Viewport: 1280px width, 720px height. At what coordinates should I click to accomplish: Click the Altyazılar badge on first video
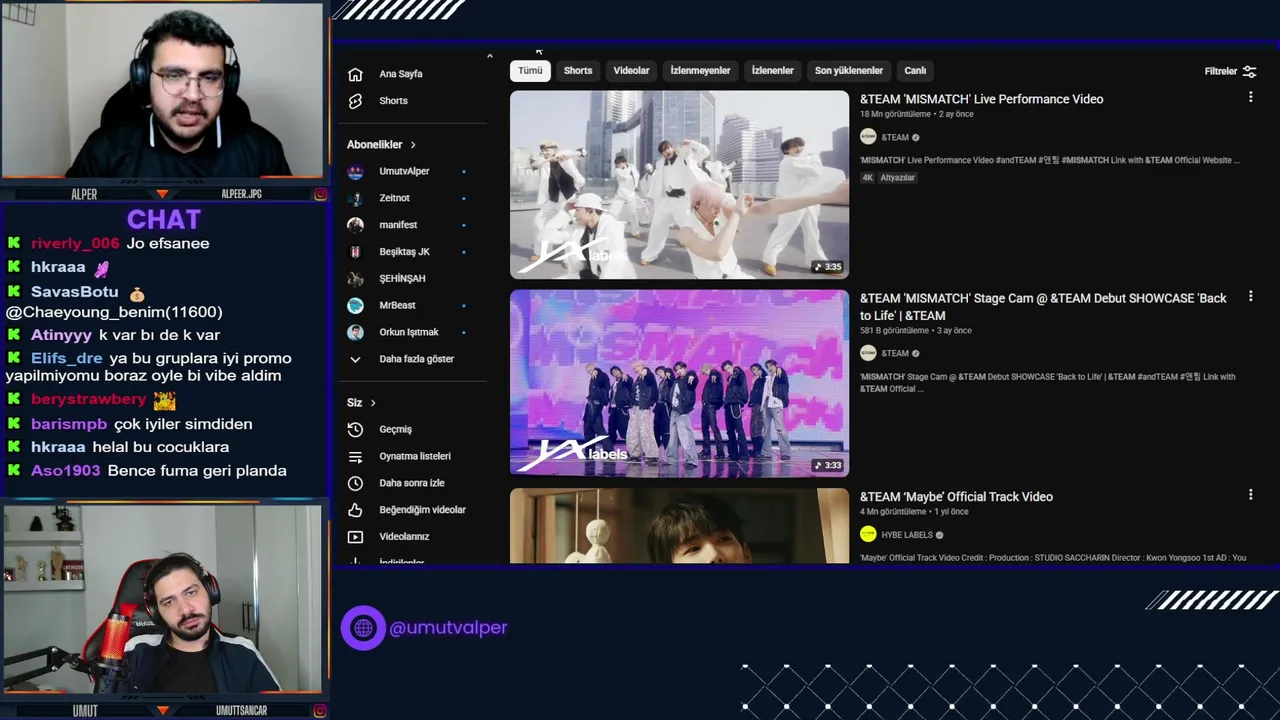tap(897, 178)
